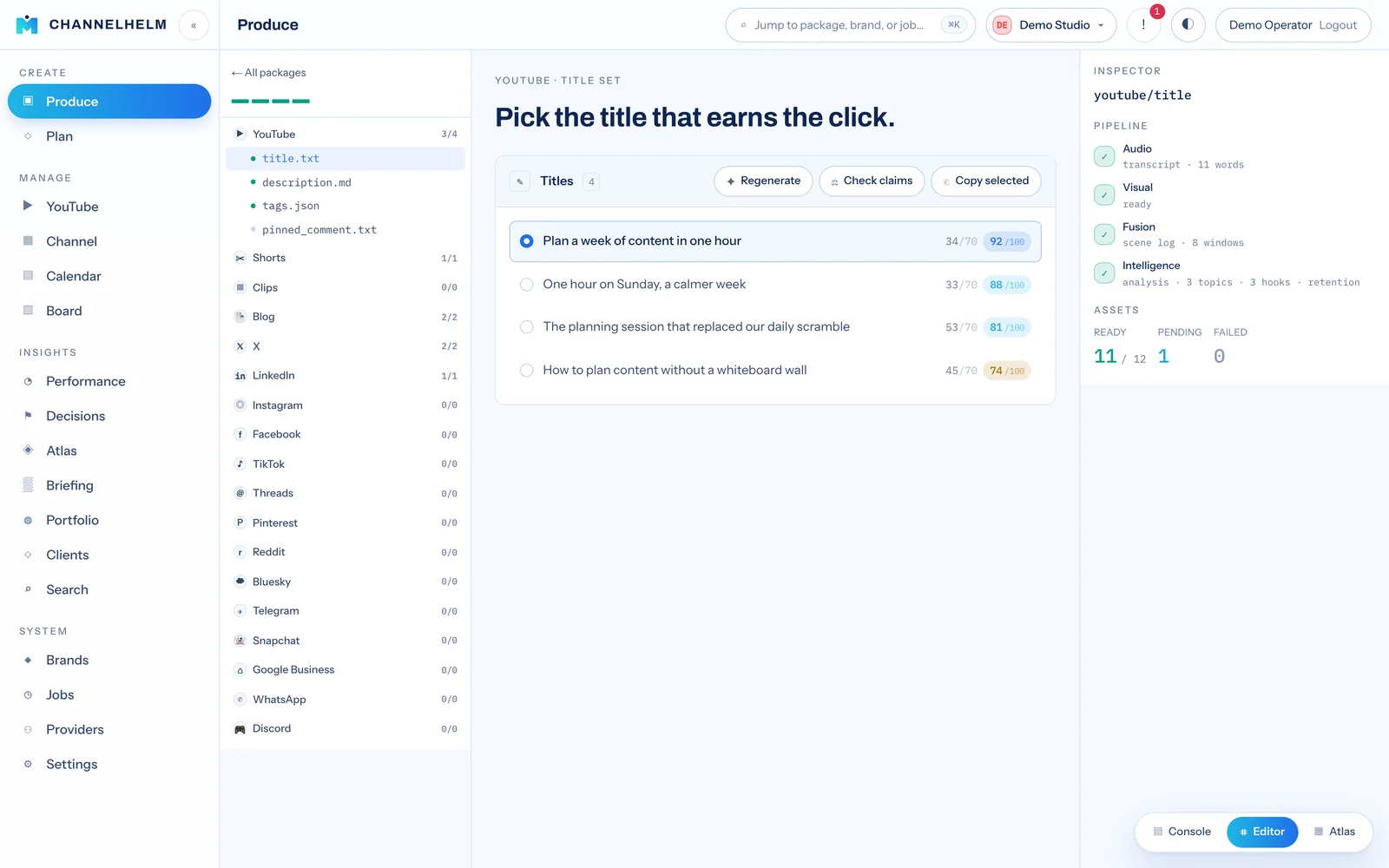1389x868 pixels.
Task: Select title 'One hour on Sunday, a calmer week'
Action: click(775, 285)
